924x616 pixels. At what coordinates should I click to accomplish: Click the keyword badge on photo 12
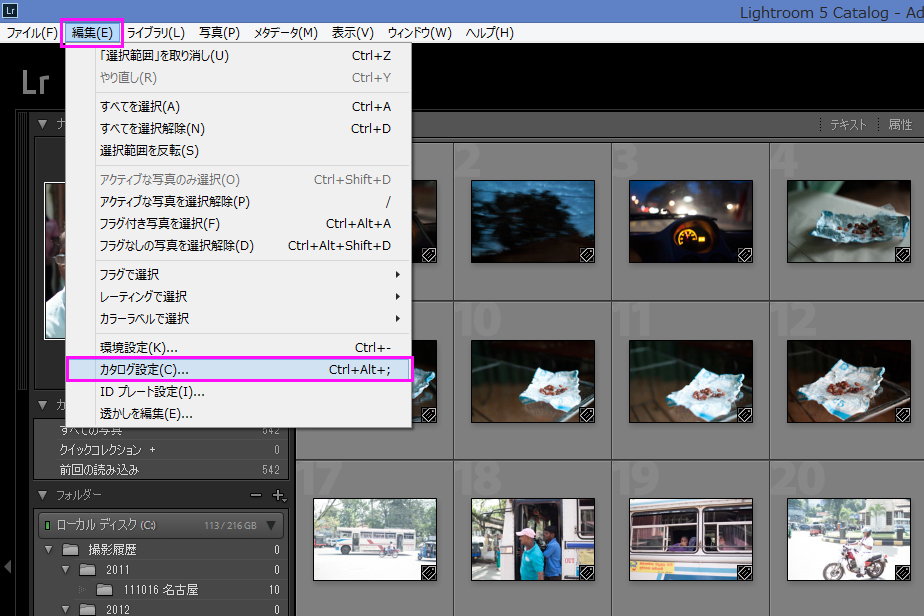point(903,415)
